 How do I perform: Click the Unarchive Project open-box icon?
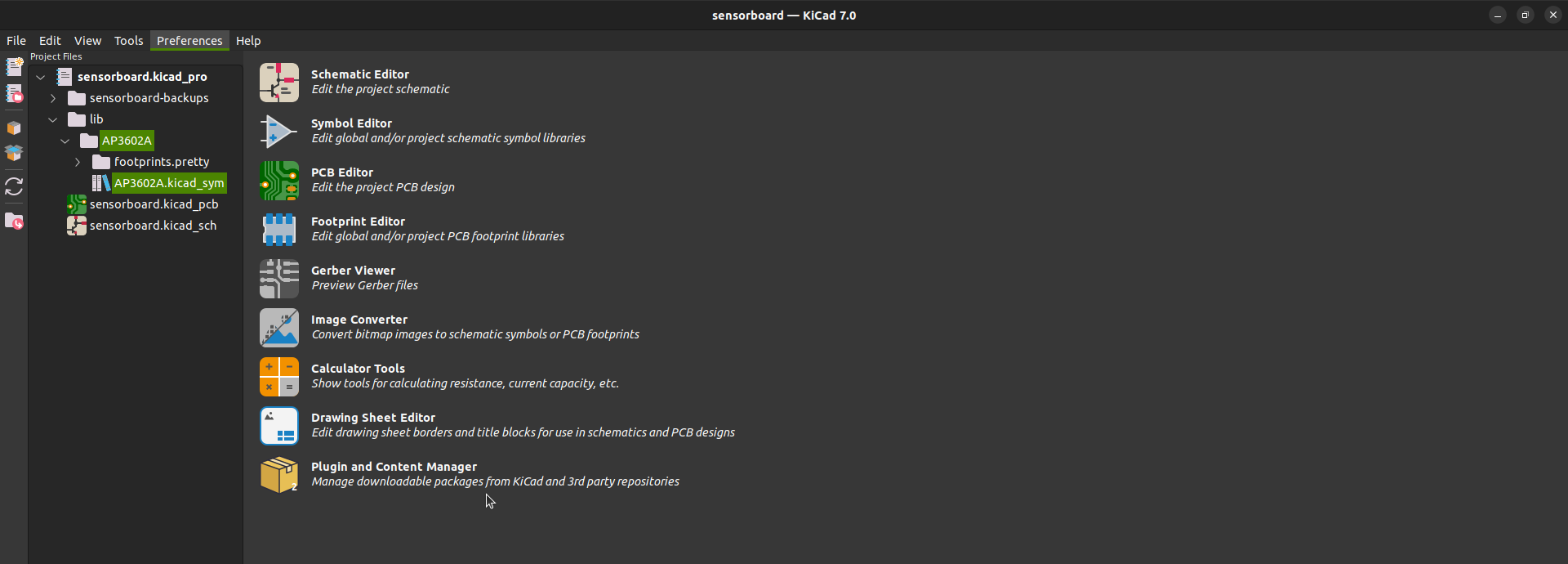tap(14, 153)
